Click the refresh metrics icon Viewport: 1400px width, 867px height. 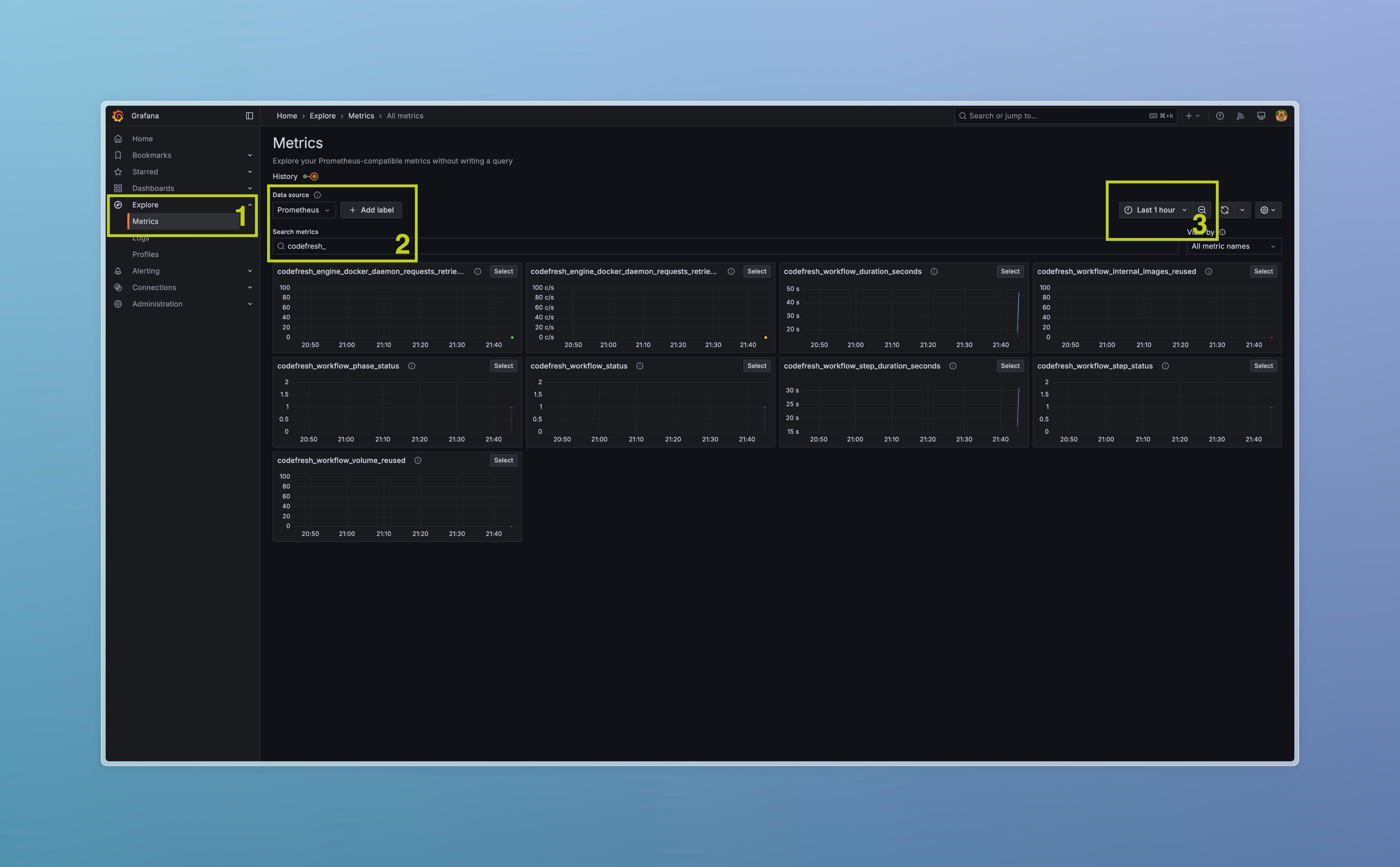coord(1225,210)
